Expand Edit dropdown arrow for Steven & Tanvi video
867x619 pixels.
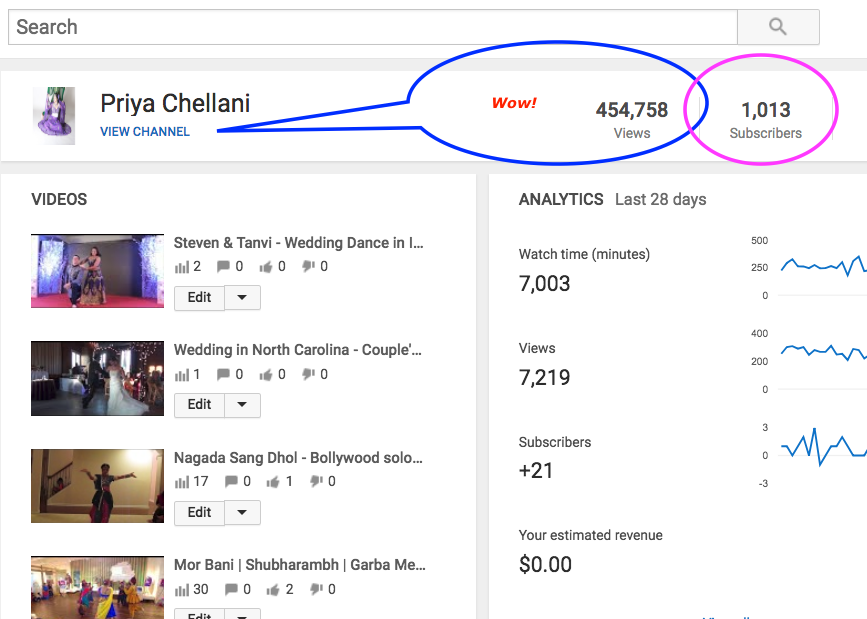242,298
